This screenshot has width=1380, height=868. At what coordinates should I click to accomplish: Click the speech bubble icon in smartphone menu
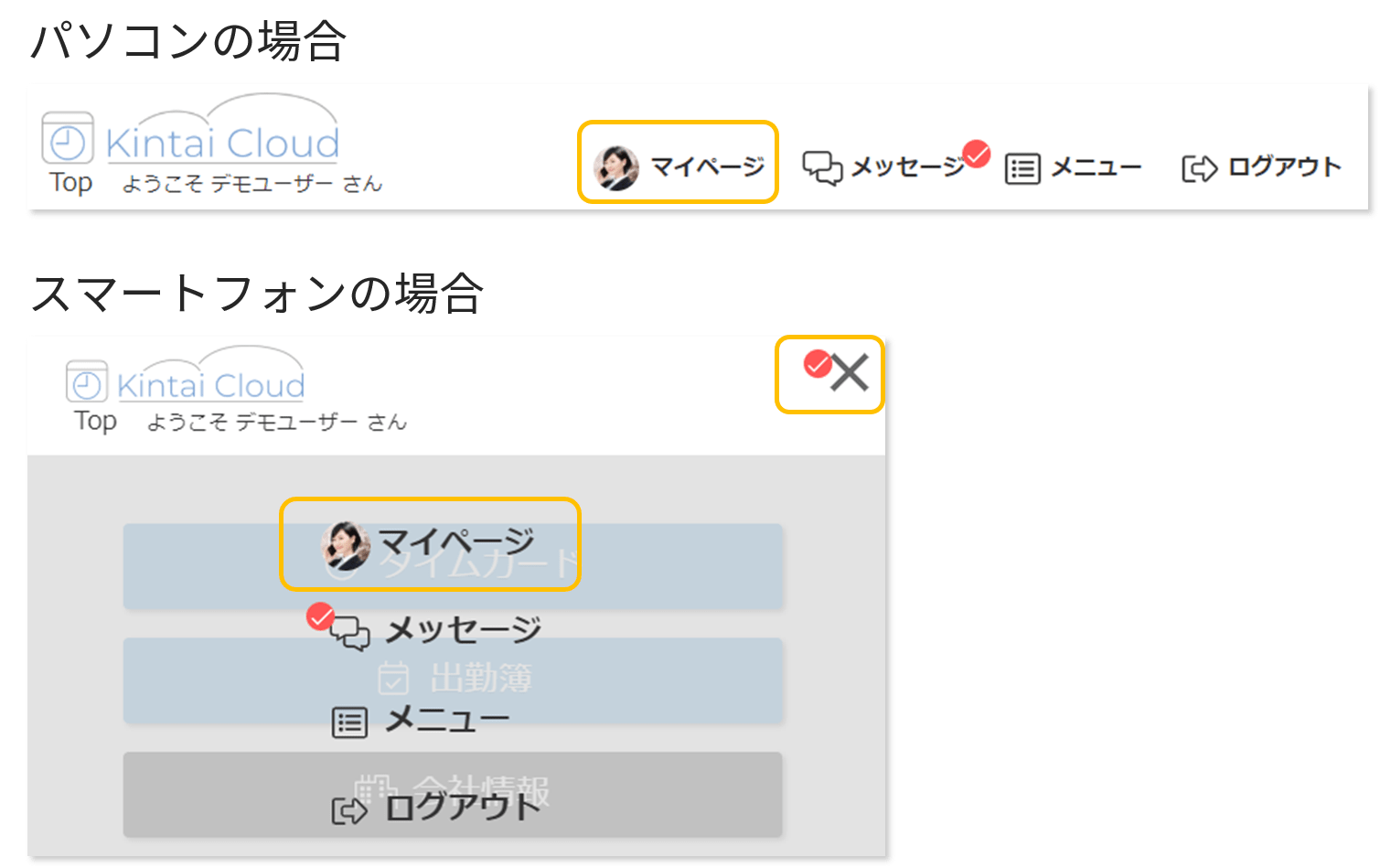tap(349, 633)
